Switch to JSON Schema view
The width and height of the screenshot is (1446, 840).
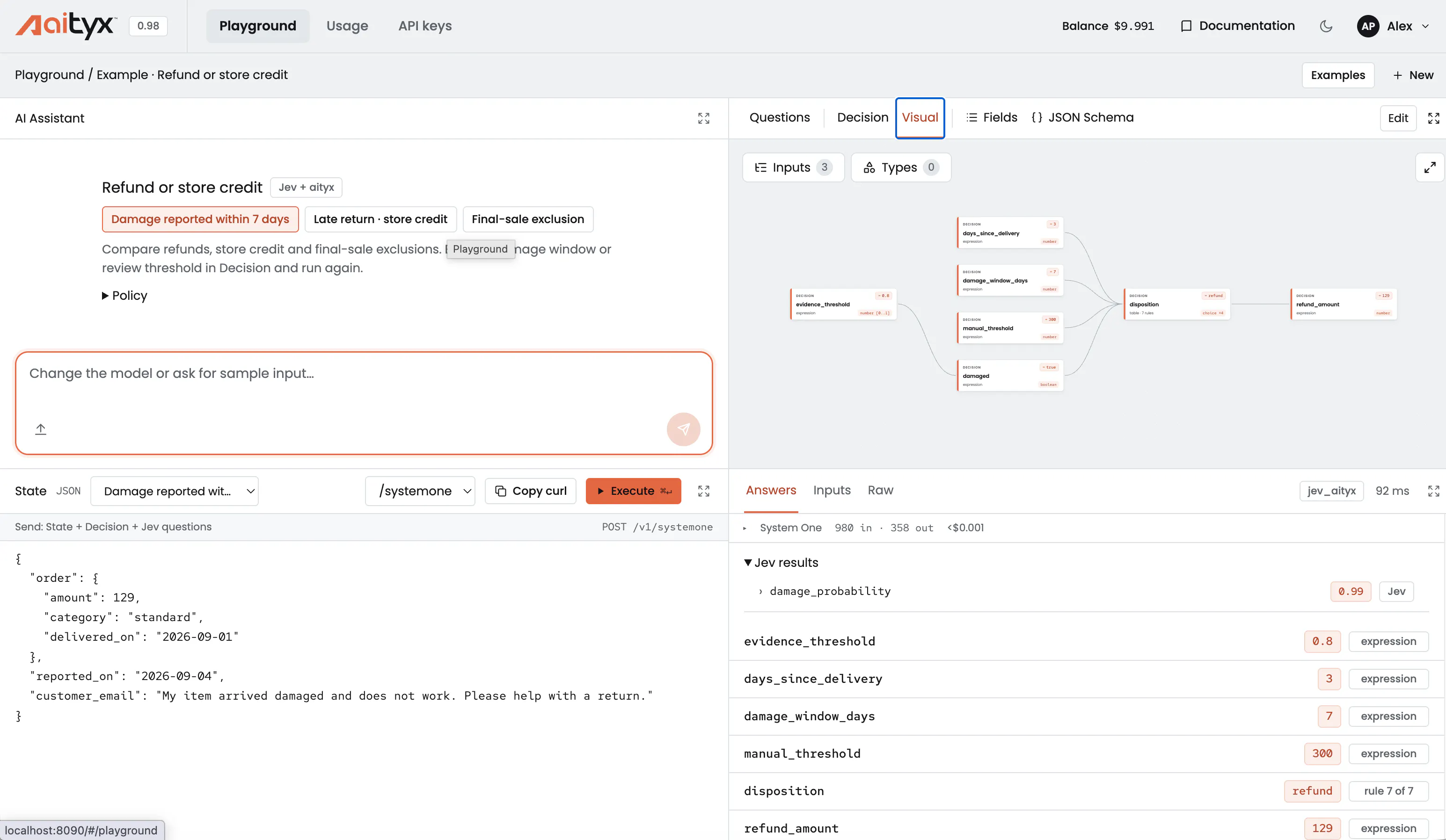[x=1082, y=117]
